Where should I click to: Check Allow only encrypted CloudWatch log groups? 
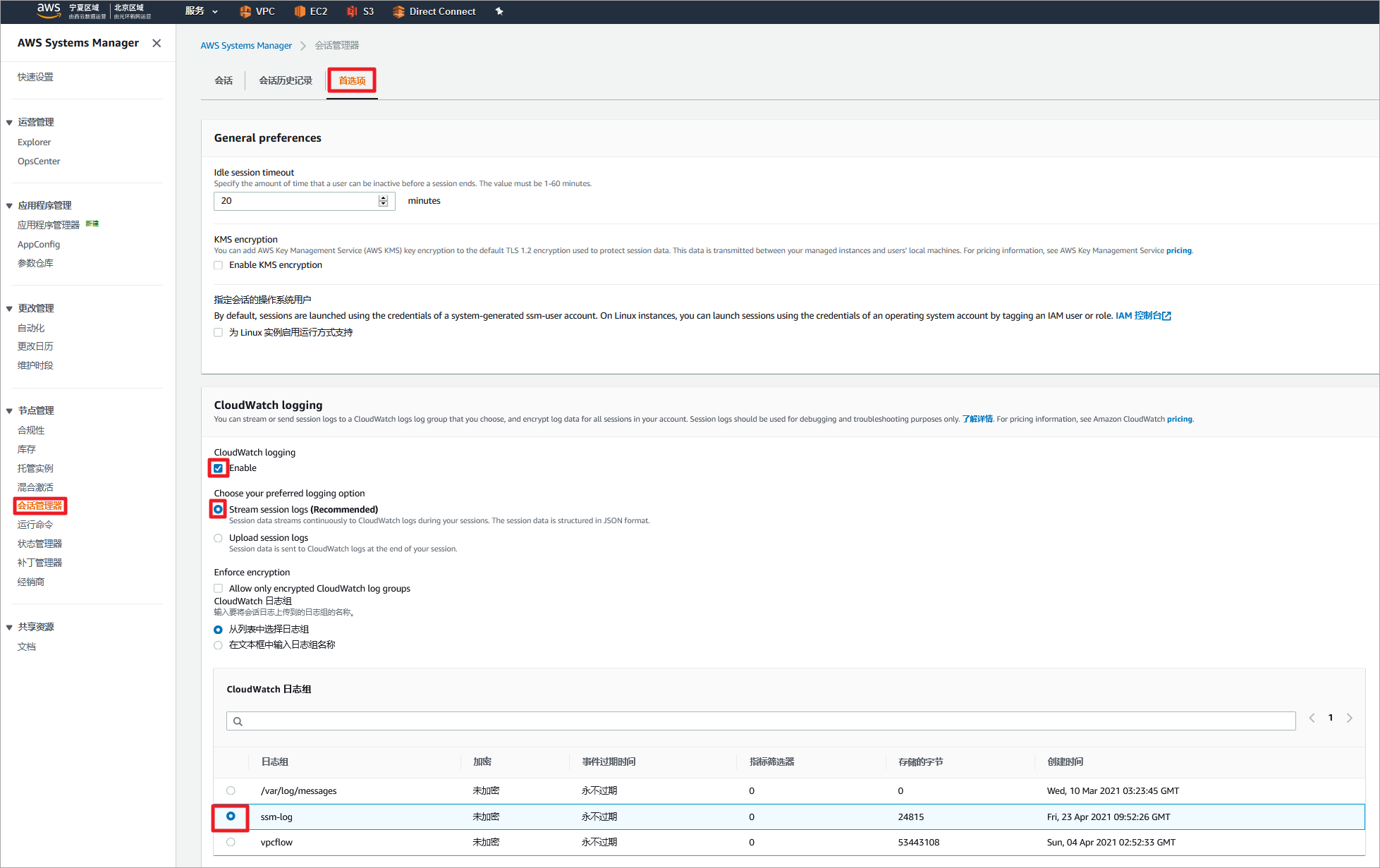218,588
